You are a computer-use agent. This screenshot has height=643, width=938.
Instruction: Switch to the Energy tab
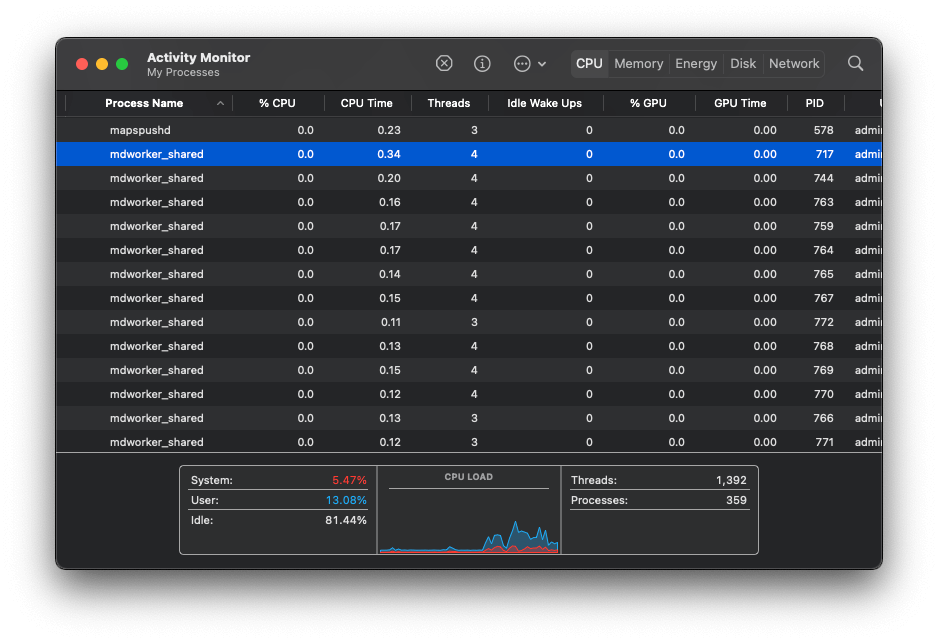pyautogui.click(x=696, y=63)
